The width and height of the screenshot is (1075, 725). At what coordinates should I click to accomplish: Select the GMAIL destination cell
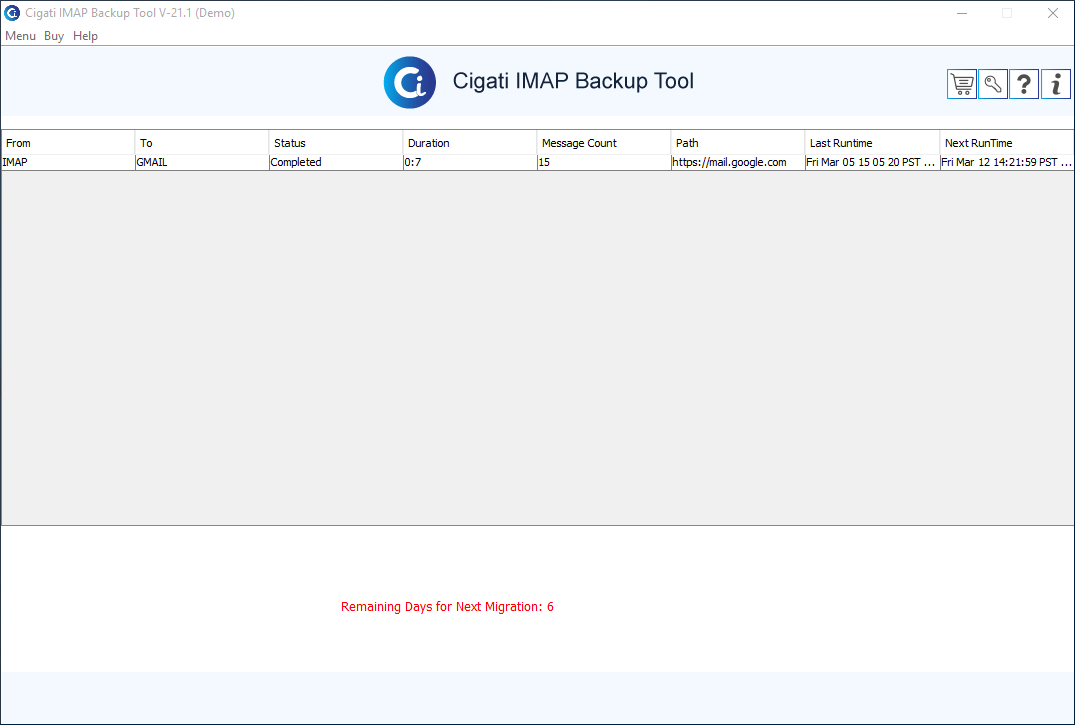[202, 163]
